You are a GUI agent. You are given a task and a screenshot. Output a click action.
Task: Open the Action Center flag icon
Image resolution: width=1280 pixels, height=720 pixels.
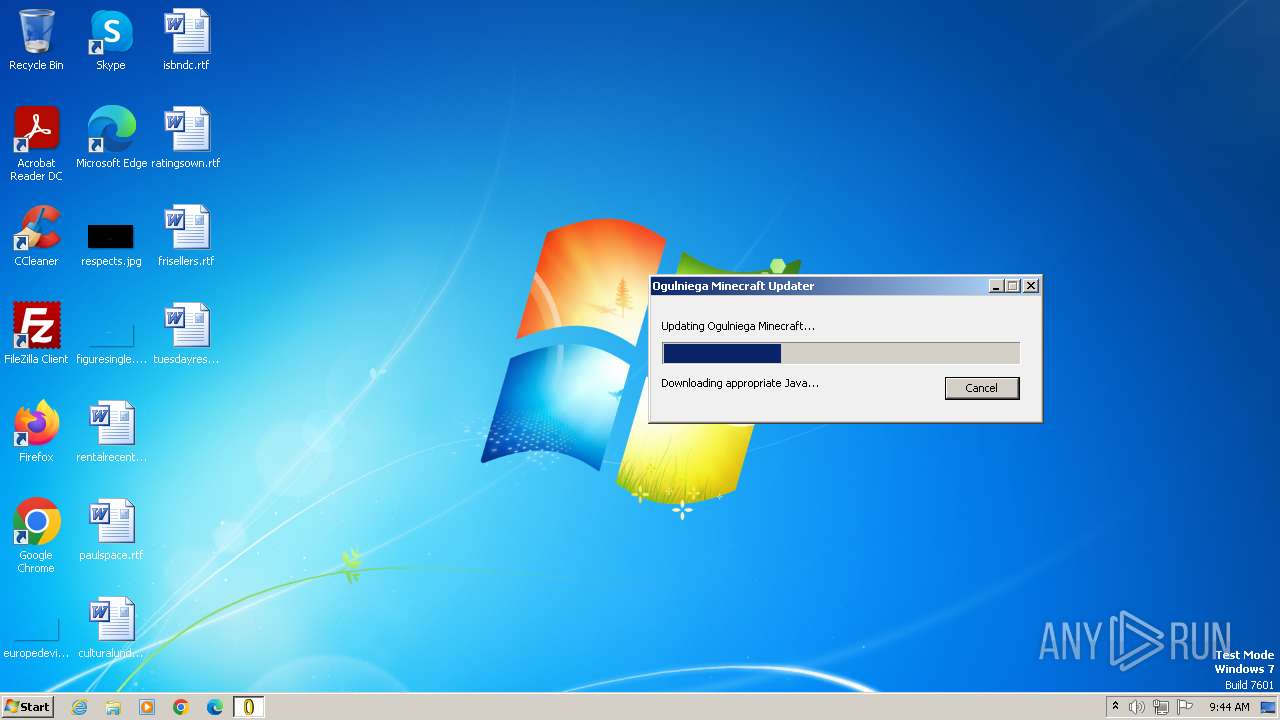(1185, 707)
